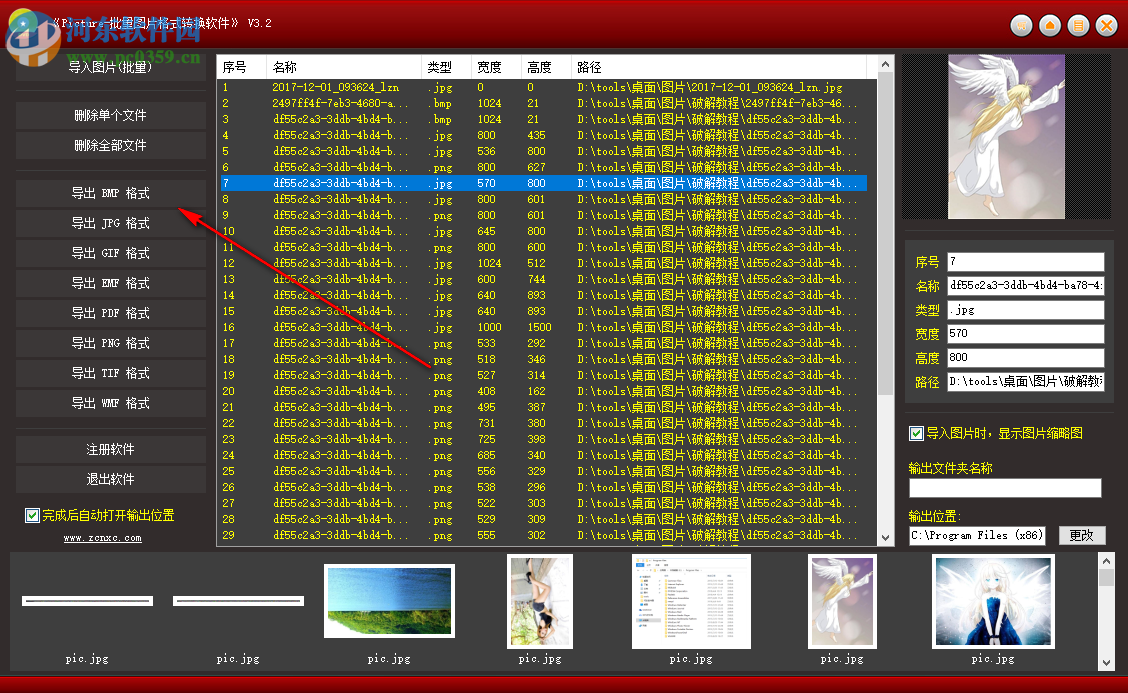Viewport: 1128px width, 693px height.
Task: Export images with 导出 JPG 格式
Action: point(110,223)
